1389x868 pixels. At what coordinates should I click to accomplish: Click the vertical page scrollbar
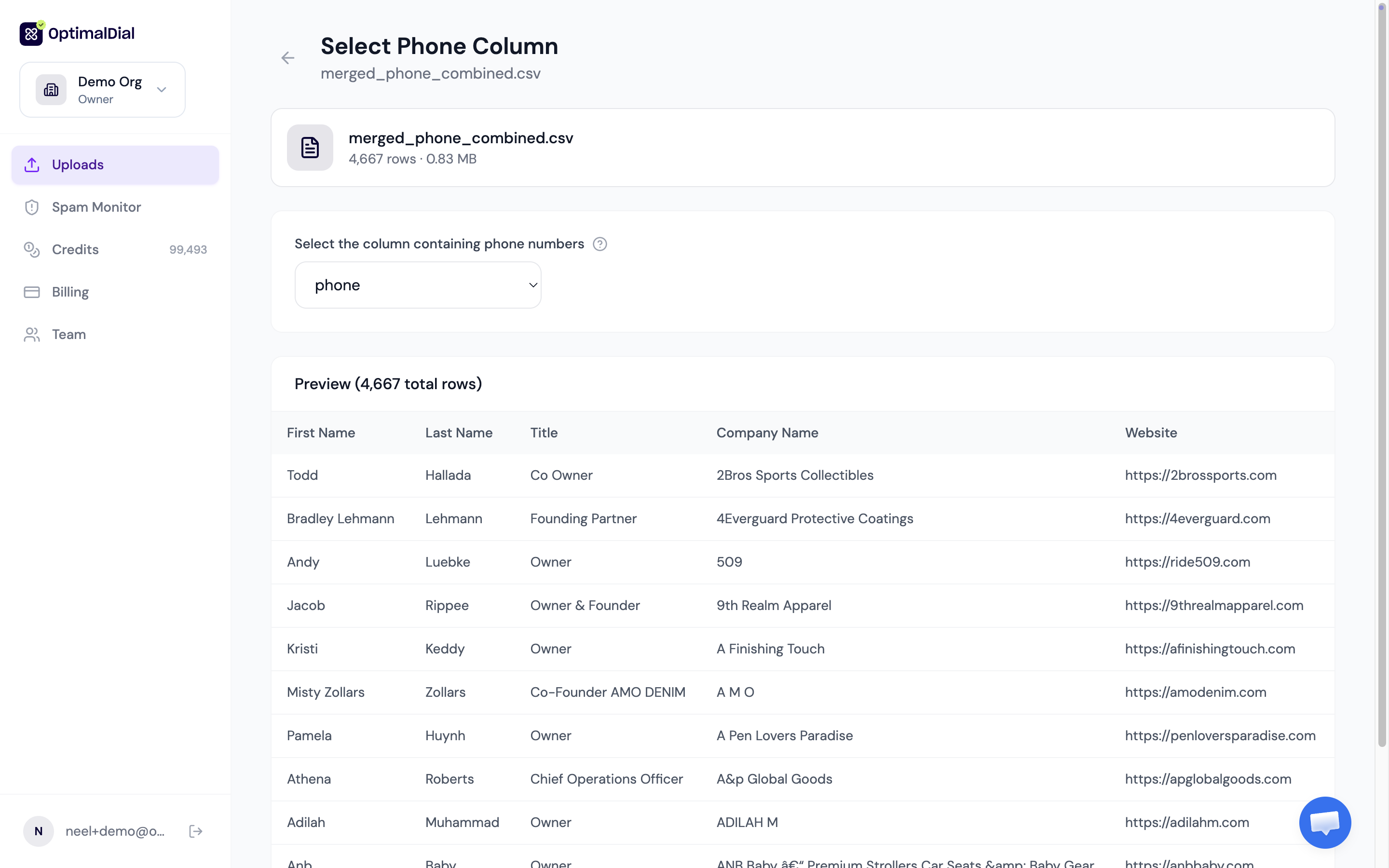(1382, 373)
